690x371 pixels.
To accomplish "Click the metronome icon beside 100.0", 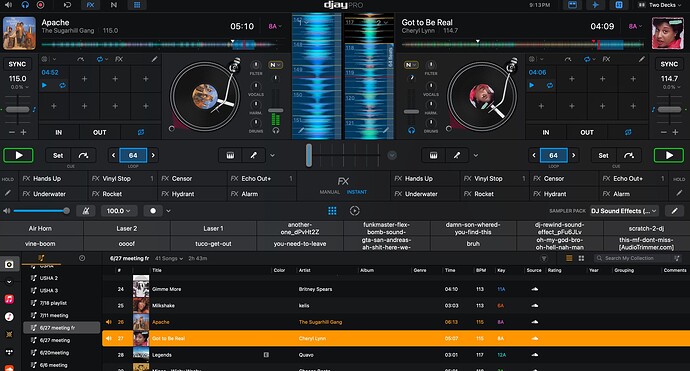I will click(86, 211).
